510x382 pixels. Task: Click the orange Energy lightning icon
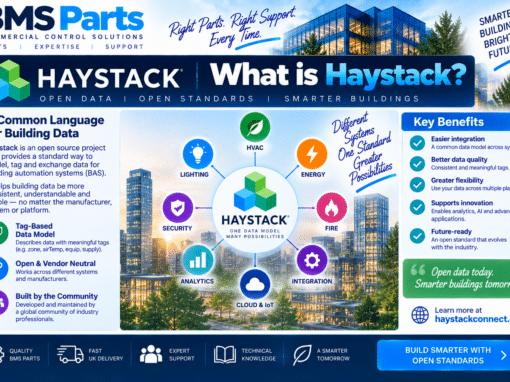pos(312,154)
